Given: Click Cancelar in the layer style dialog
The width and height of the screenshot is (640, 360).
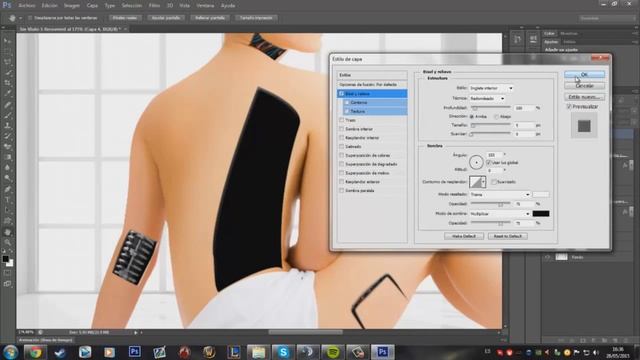Looking at the screenshot, I should tap(584, 86).
